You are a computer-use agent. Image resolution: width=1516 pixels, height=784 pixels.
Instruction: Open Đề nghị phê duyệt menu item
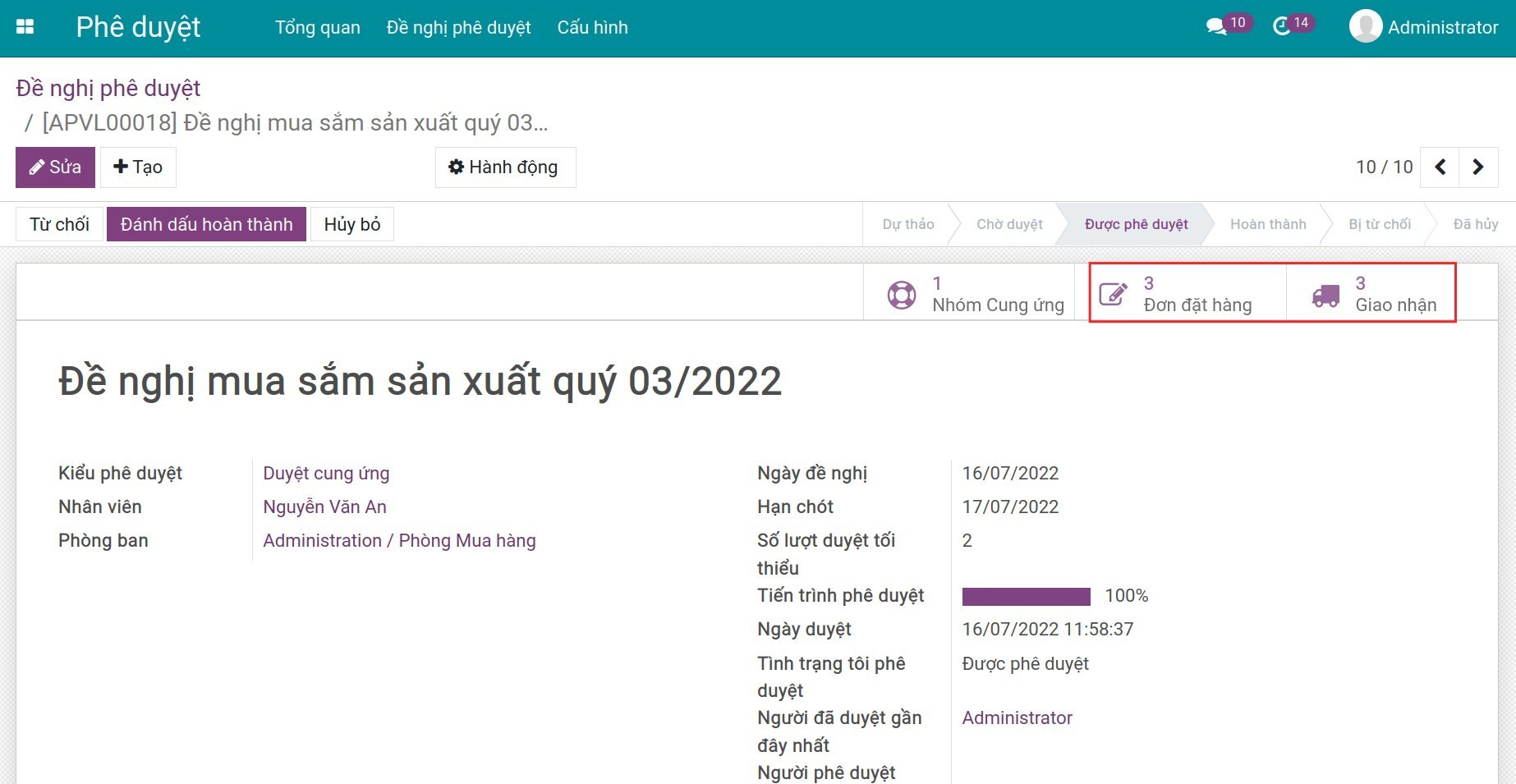point(458,27)
